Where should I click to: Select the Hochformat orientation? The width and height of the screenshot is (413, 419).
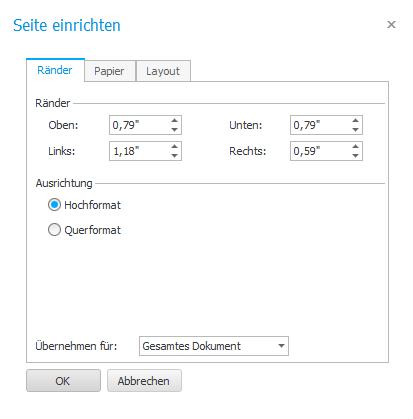click(x=54, y=205)
